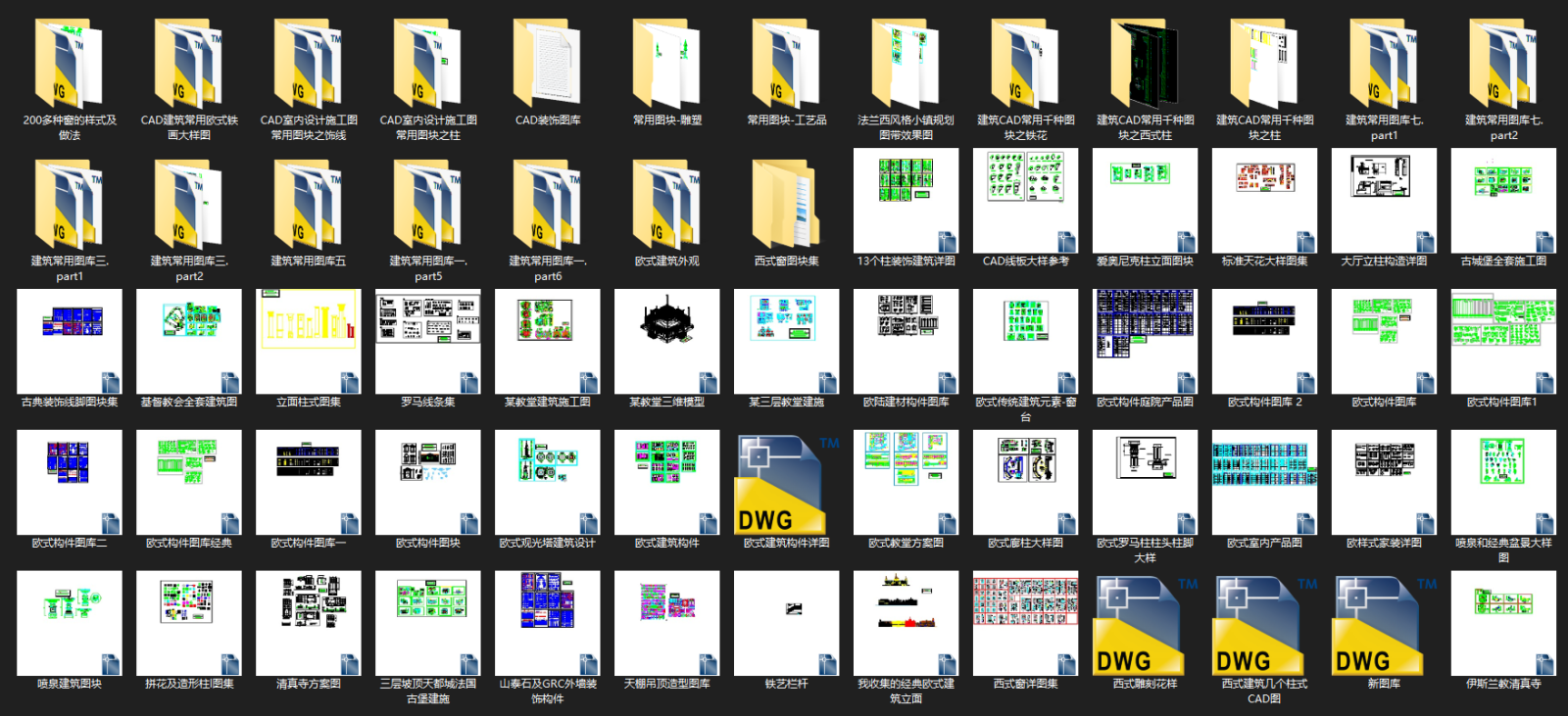Screen dimensions: 1568x716
Task: Open the CAD建筑常用欧式铁画大样图 folder icon
Action: [188, 62]
